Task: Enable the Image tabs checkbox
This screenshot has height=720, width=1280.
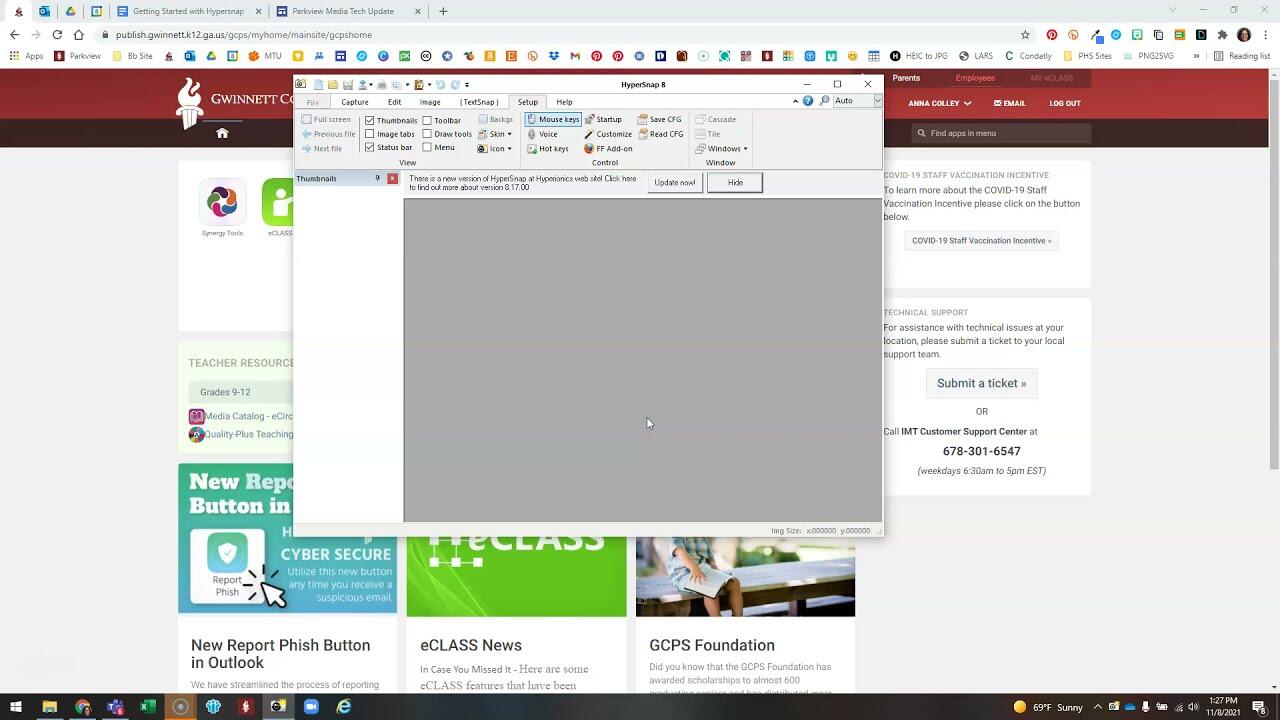Action: 370,134
